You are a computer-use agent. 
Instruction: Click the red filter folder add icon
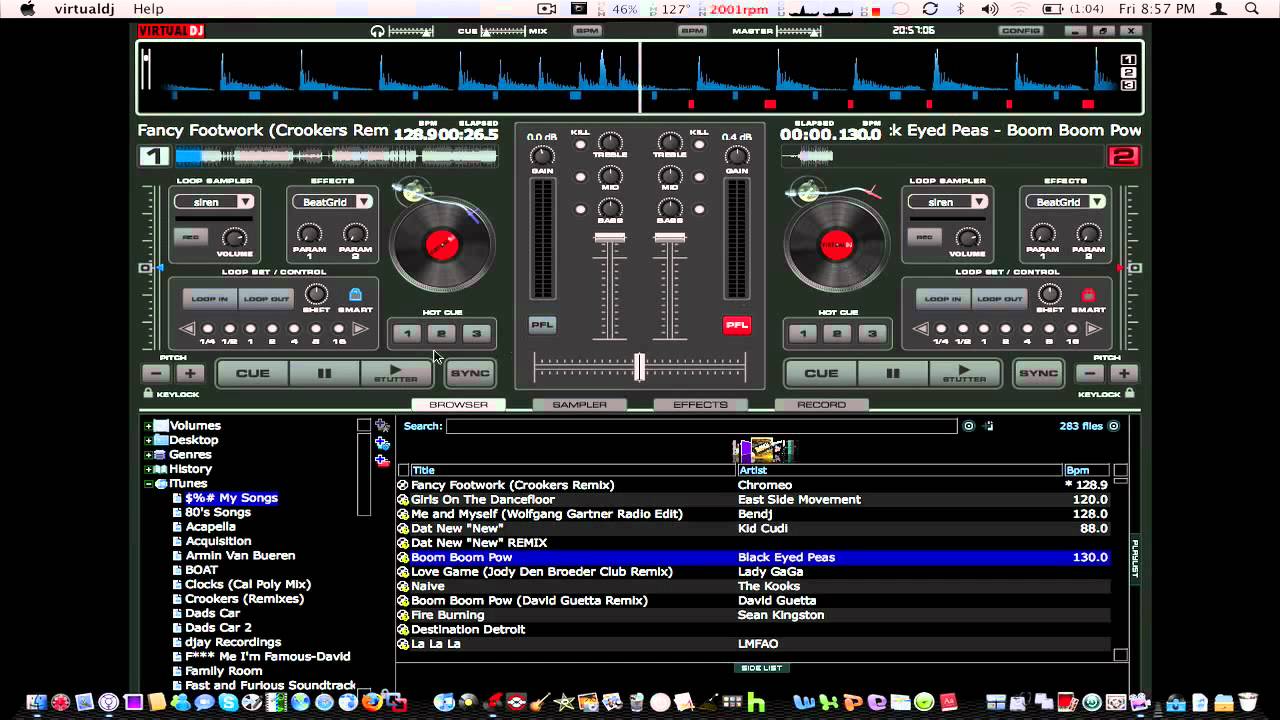(382, 460)
